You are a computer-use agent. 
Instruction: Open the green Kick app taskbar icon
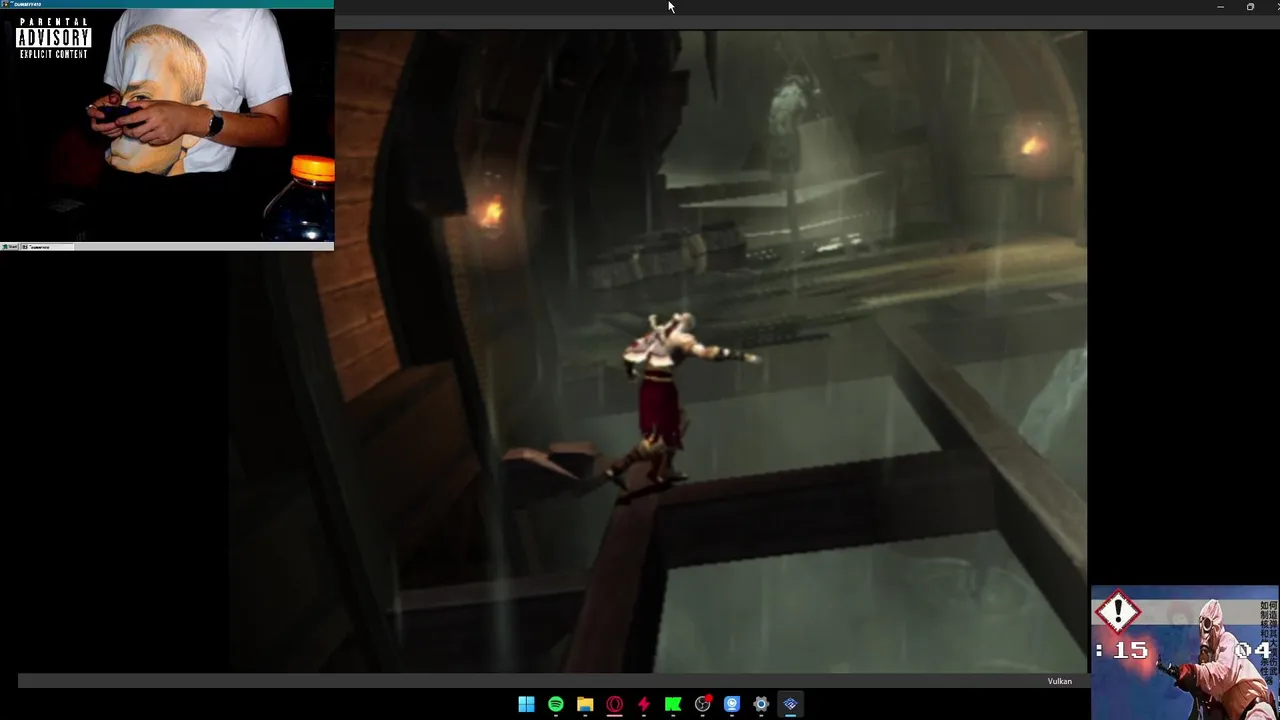[x=673, y=704]
